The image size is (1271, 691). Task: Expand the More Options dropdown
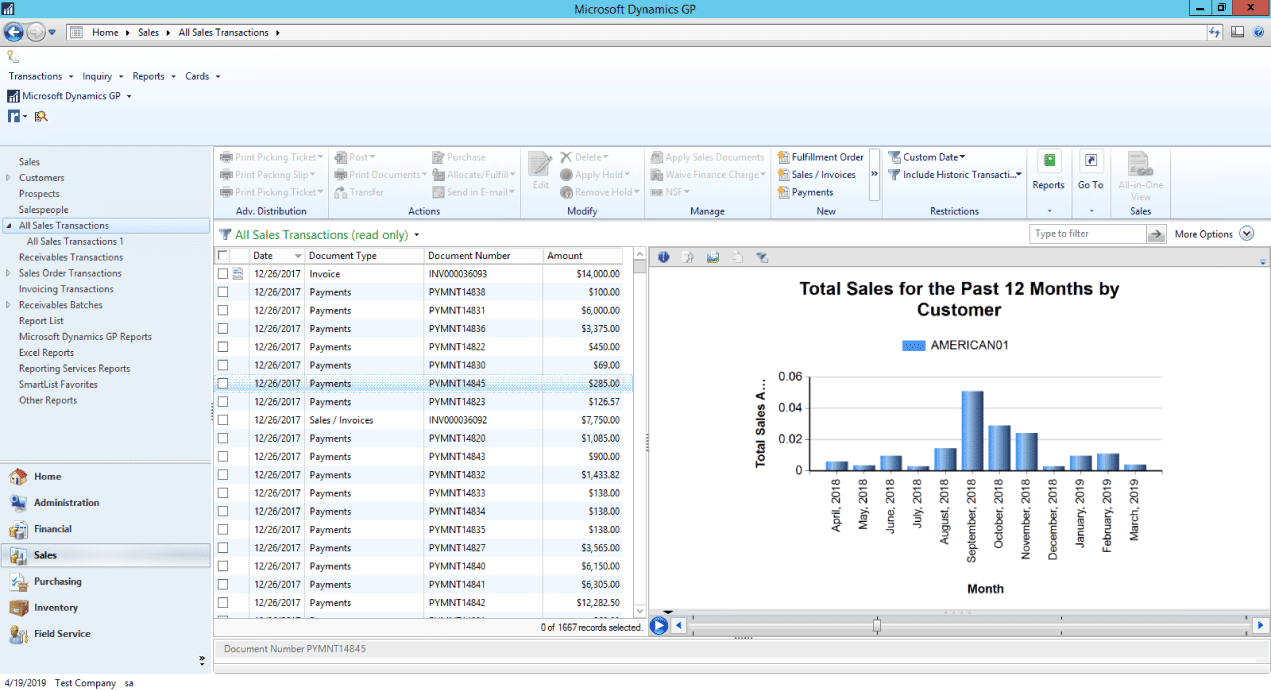click(1246, 233)
